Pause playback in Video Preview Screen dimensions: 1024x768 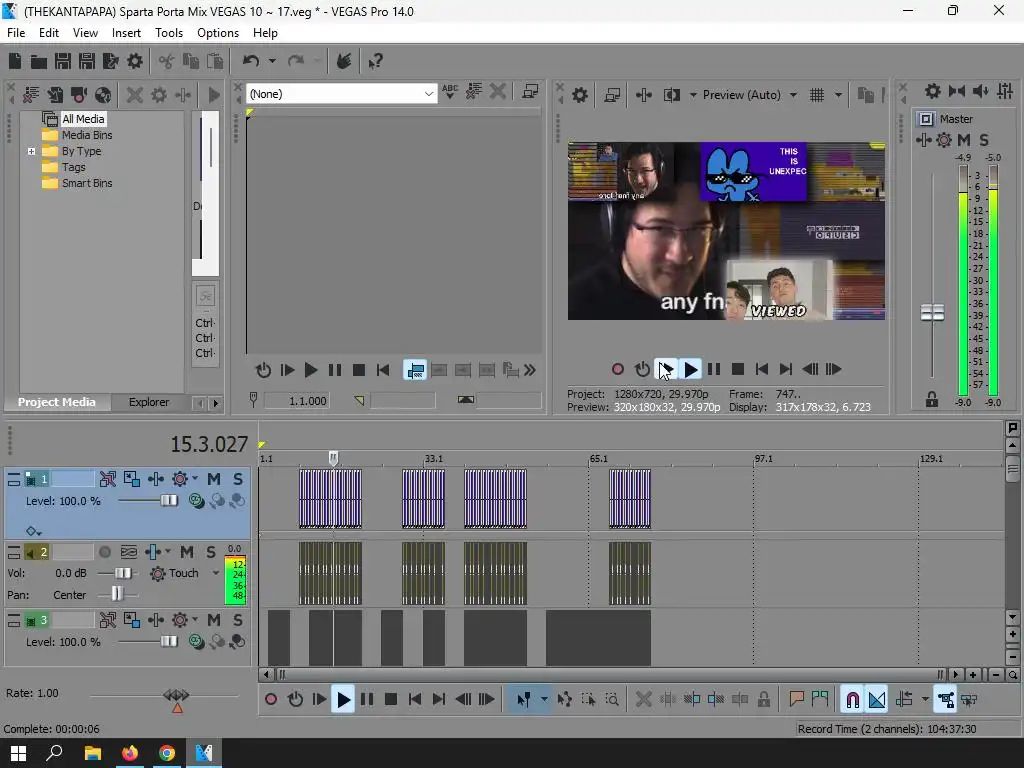[714, 370]
